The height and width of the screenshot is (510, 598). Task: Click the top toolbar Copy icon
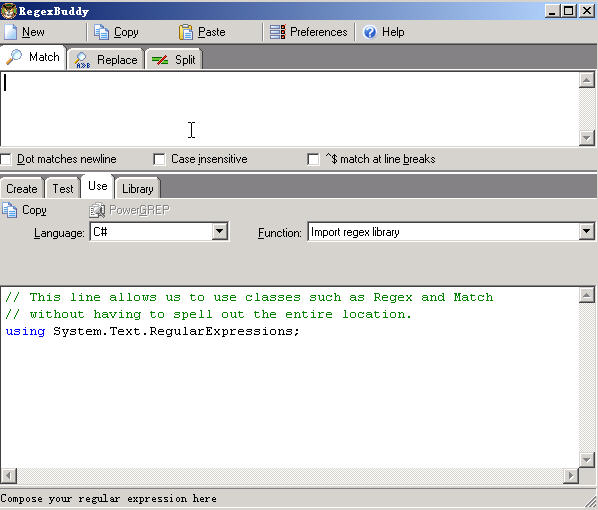(x=101, y=32)
